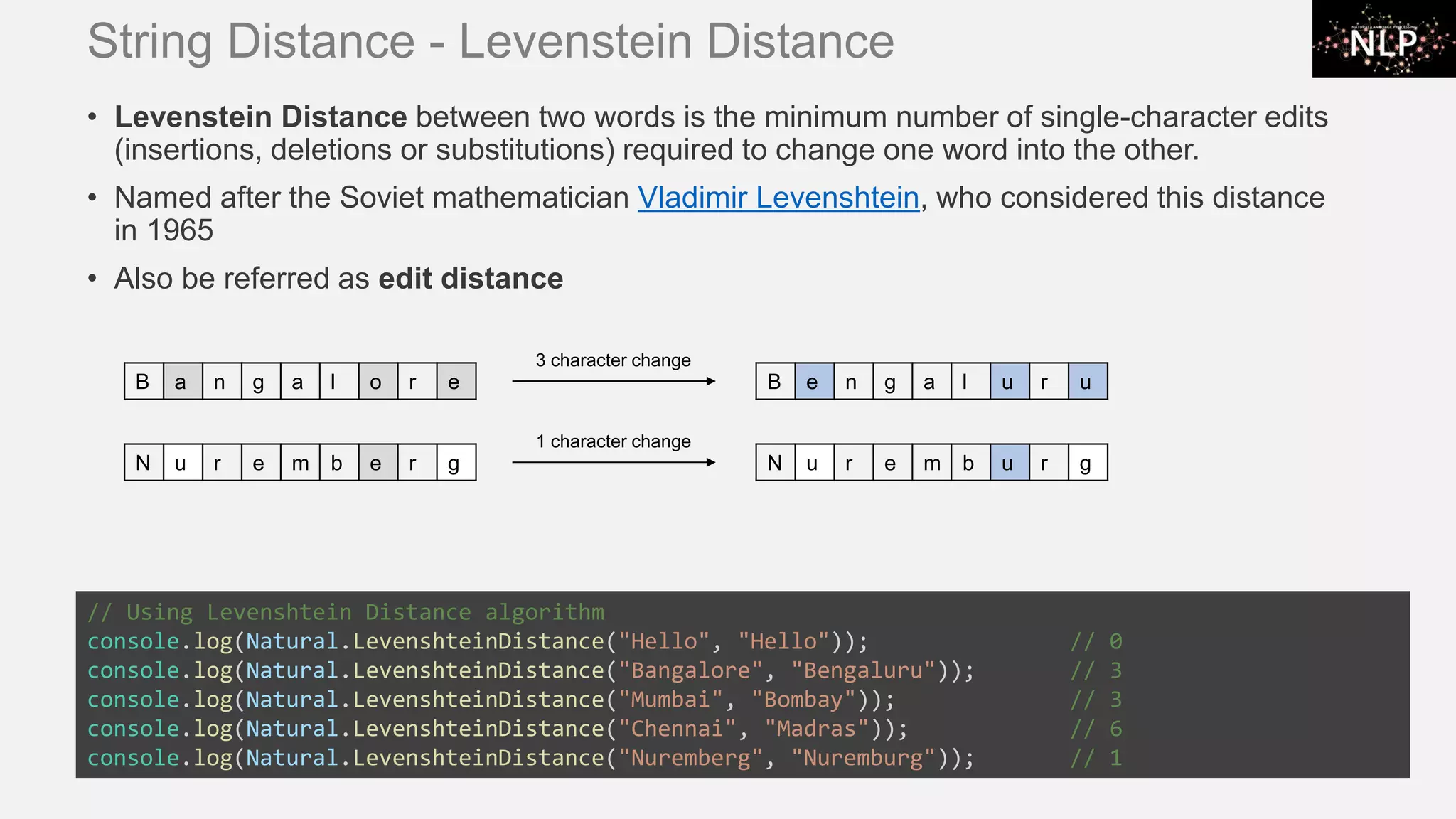Open the Vladimir Levenshtein hyperlink
Image resolution: width=1456 pixels, height=819 pixels.
point(778,198)
